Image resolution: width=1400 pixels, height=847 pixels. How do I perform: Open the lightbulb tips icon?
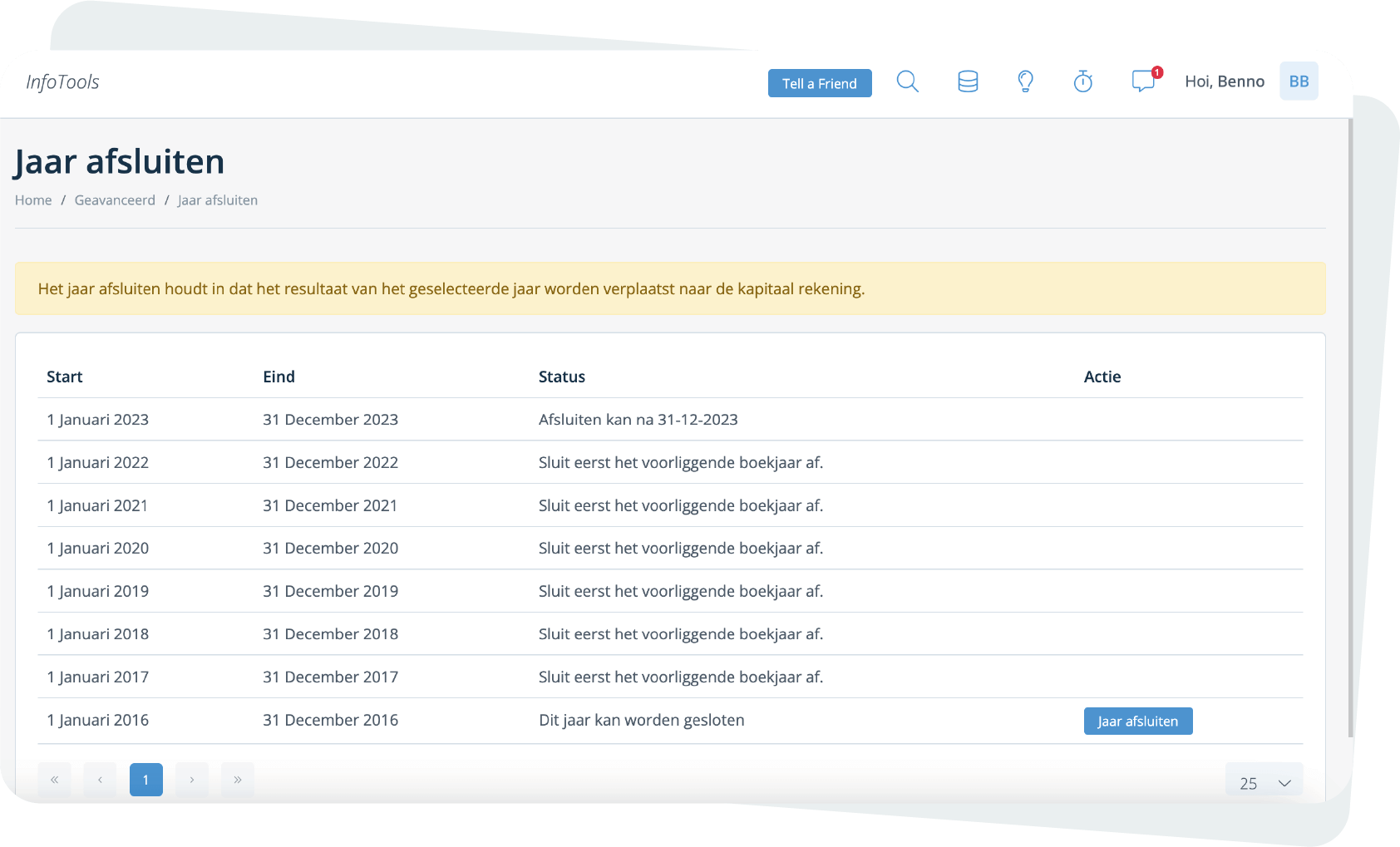click(1025, 81)
